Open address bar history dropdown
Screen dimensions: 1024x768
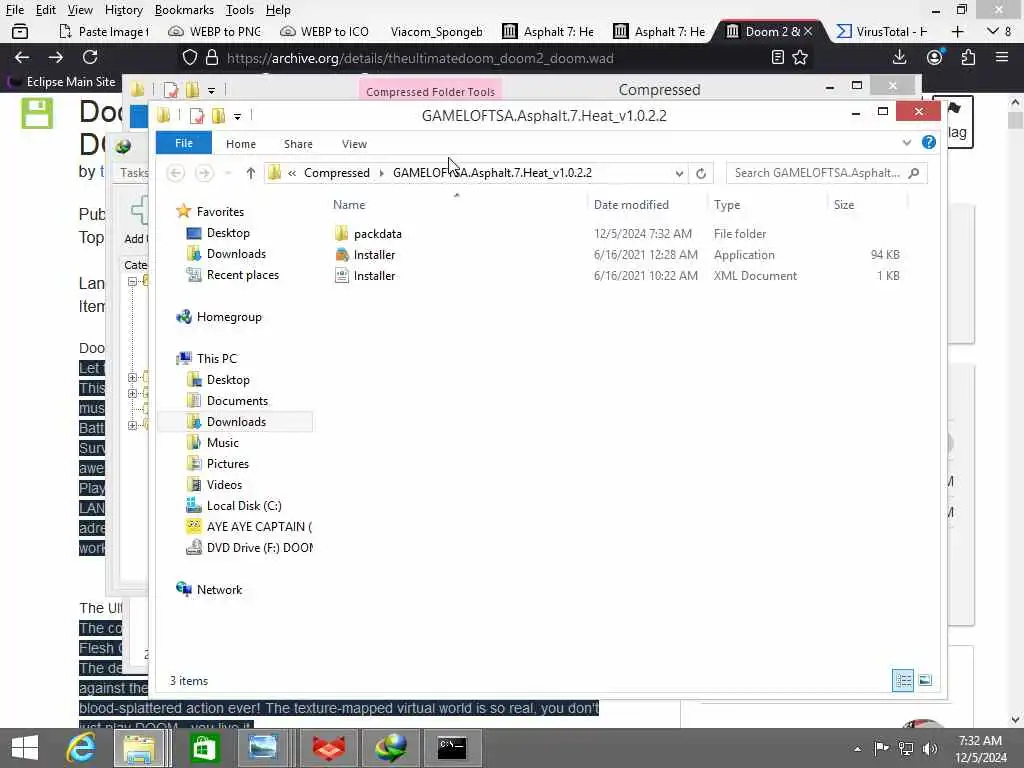tap(679, 173)
